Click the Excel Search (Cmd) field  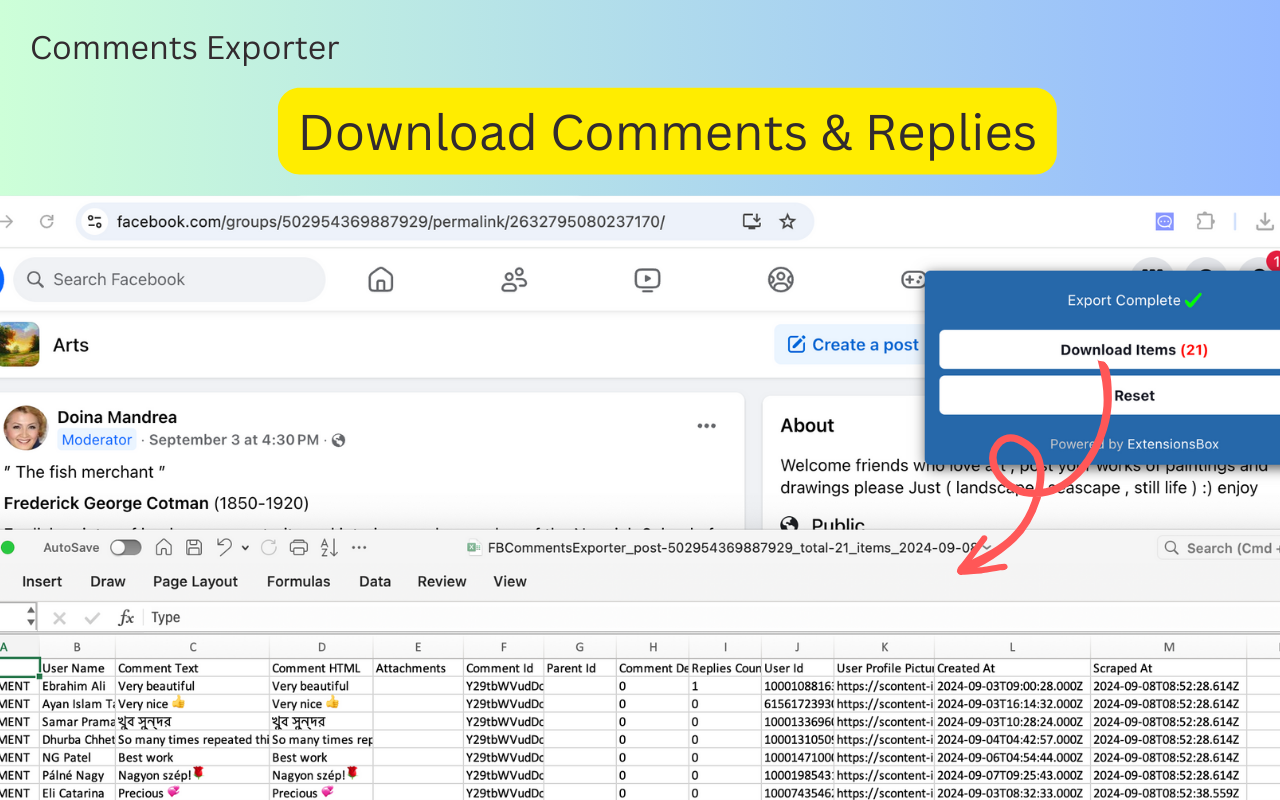pos(1219,548)
